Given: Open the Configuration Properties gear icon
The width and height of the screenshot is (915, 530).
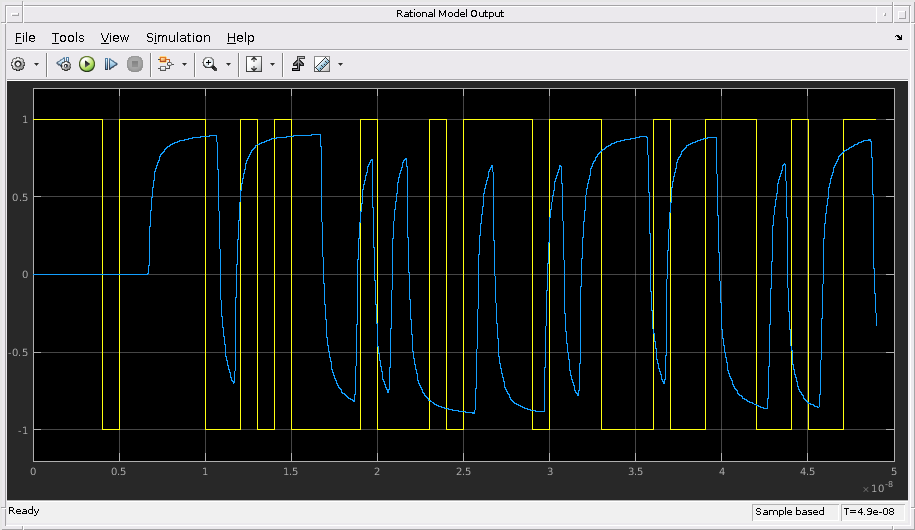Looking at the screenshot, I should pos(18,64).
